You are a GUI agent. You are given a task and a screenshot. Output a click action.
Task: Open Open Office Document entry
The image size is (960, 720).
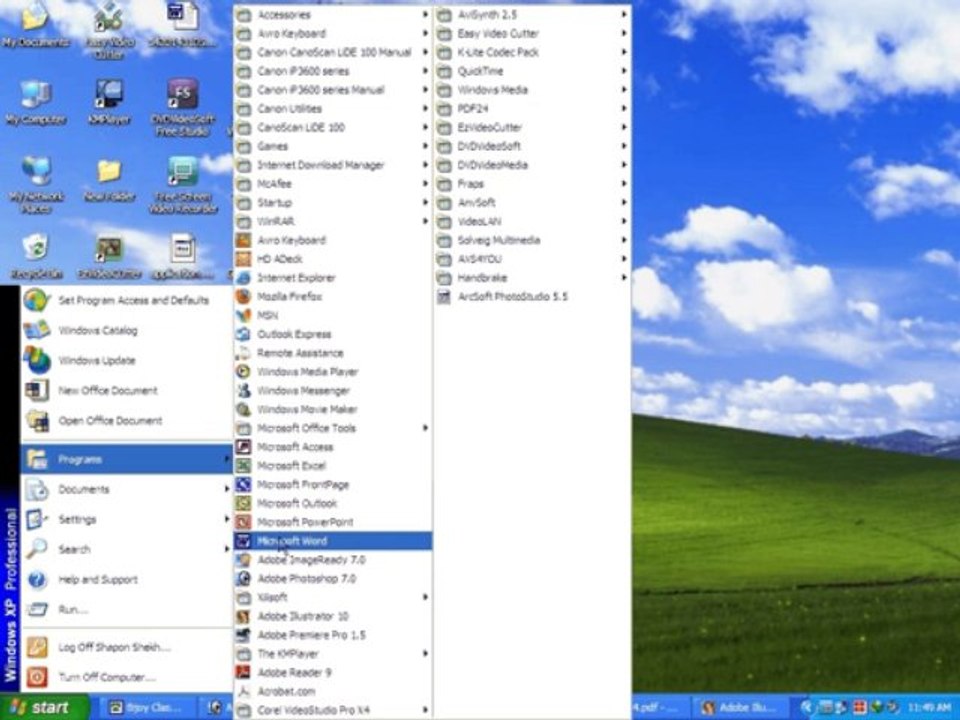pyautogui.click(x=126, y=420)
